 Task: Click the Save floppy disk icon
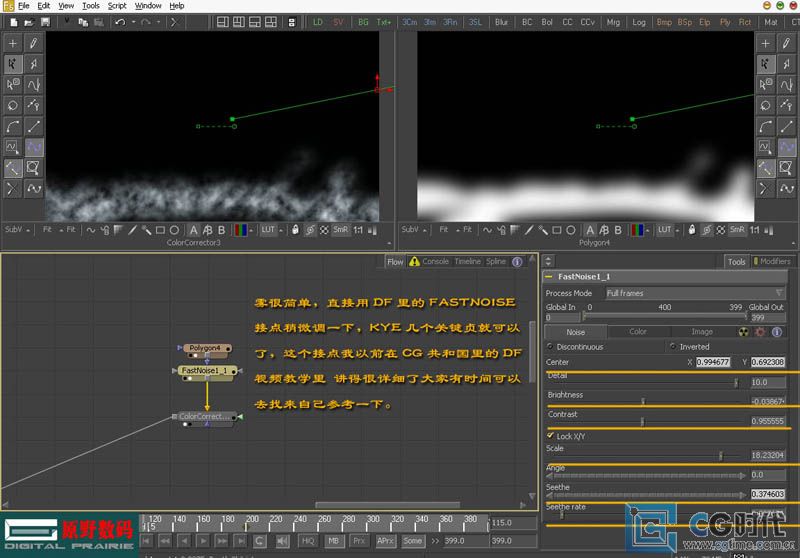(45, 22)
